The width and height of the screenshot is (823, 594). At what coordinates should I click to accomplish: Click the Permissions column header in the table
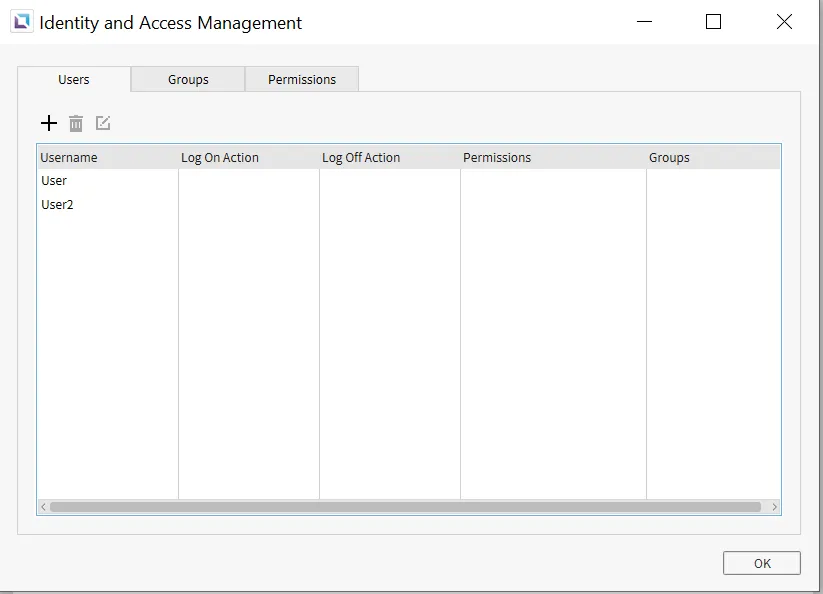(x=497, y=157)
